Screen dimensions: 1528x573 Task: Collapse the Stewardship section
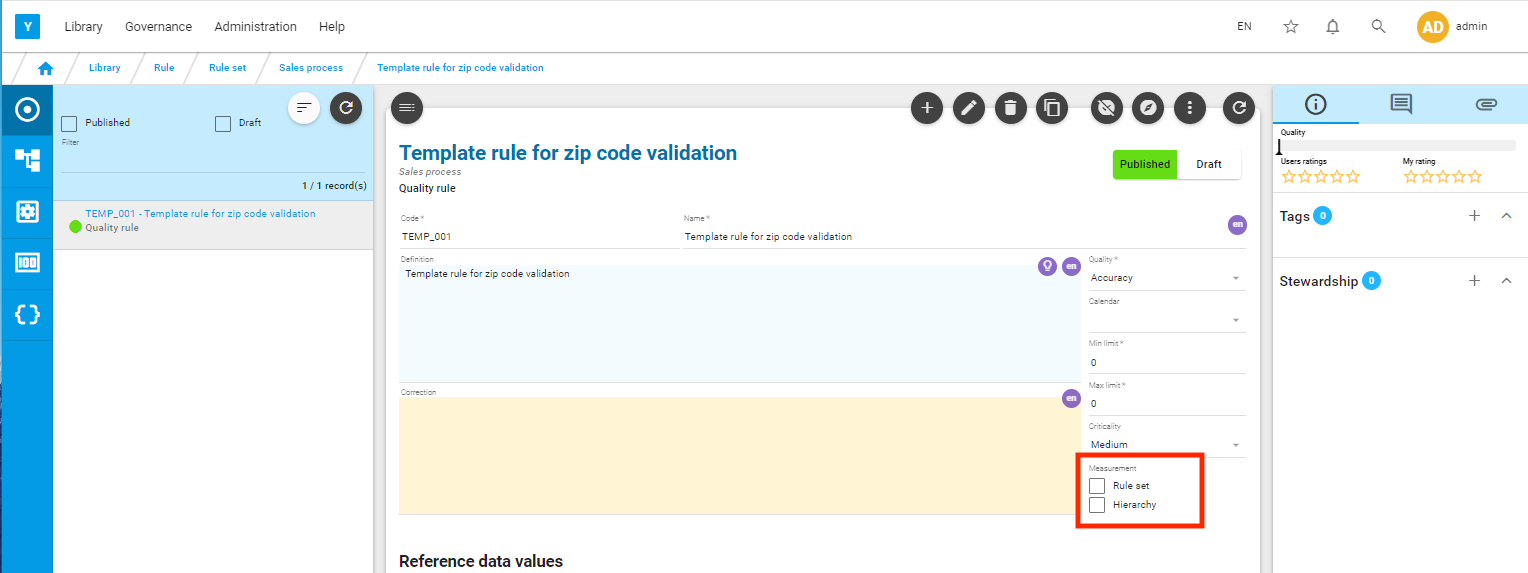click(1507, 281)
